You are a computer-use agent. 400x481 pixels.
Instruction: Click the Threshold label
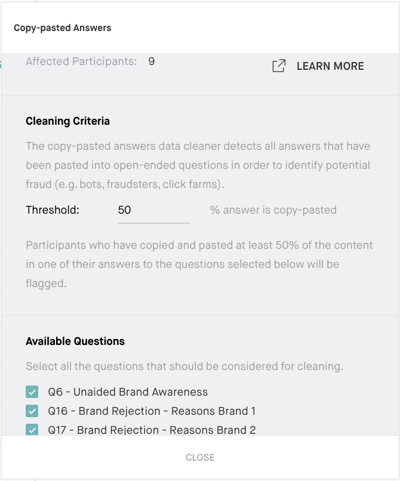(53, 210)
